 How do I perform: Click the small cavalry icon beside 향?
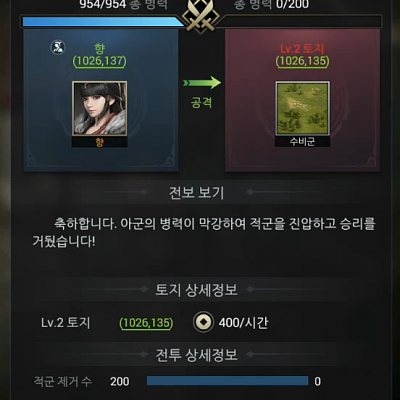pyautogui.click(x=58, y=48)
